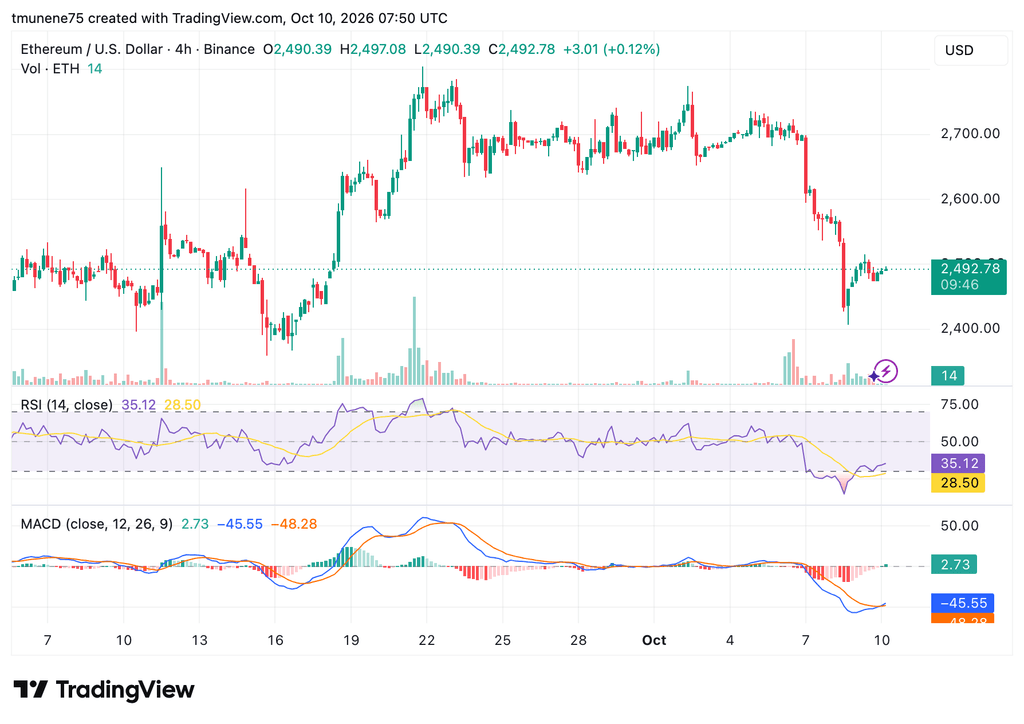Viewport: 1024px width, 724px height.
Task: Click the green MACD histogram label 2.73
Action: coord(954,565)
